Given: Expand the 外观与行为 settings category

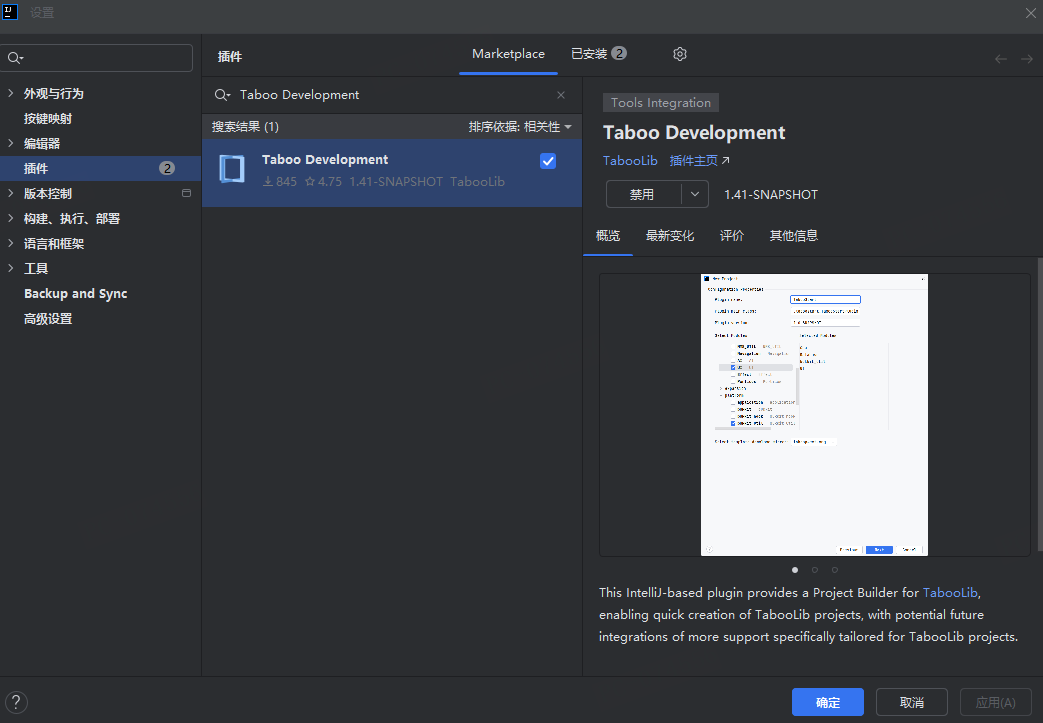Looking at the screenshot, I should click(x=11, y=93).
